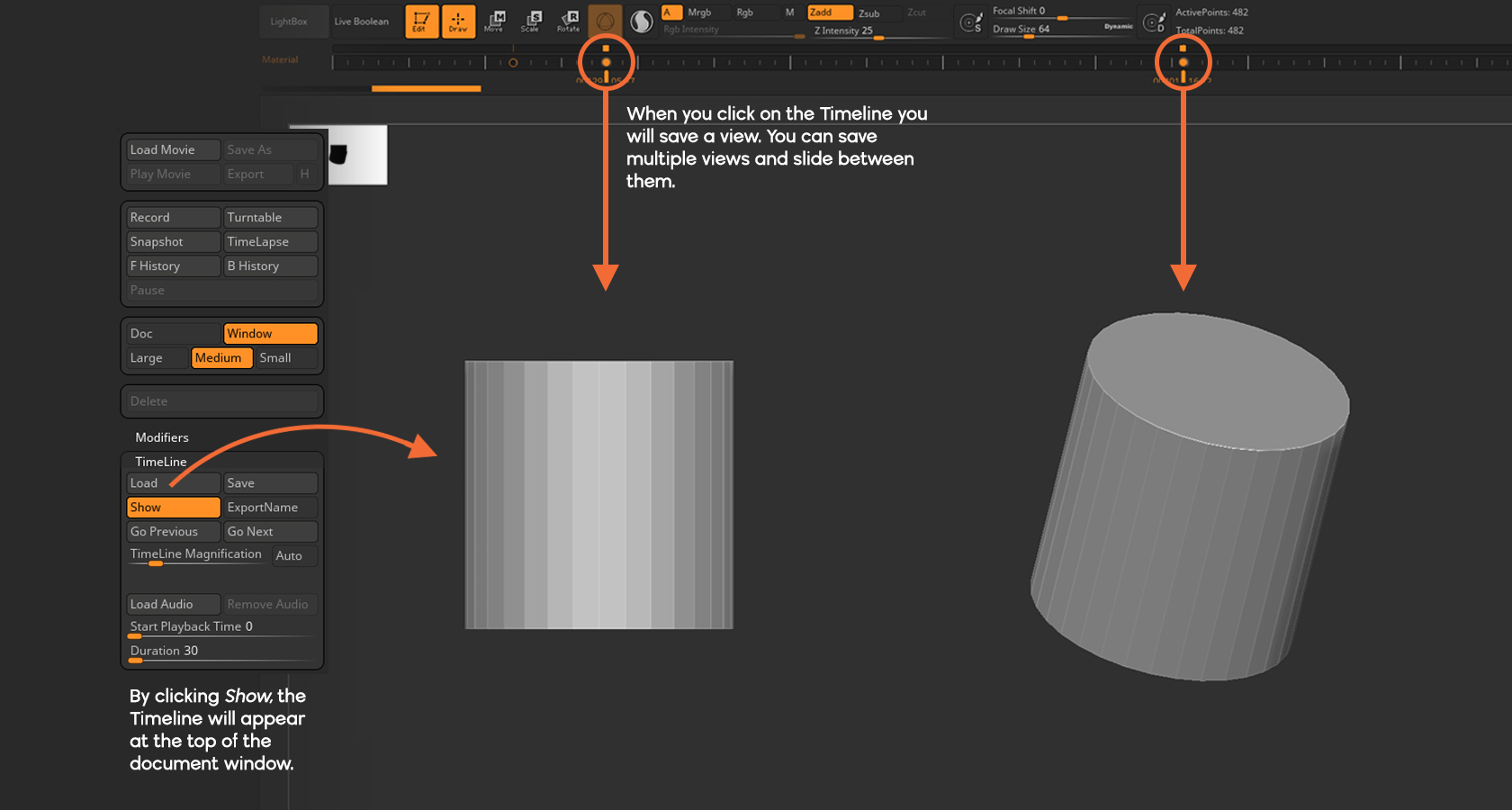Click the brush icon beside Focal Shift

tap(970, 22)
